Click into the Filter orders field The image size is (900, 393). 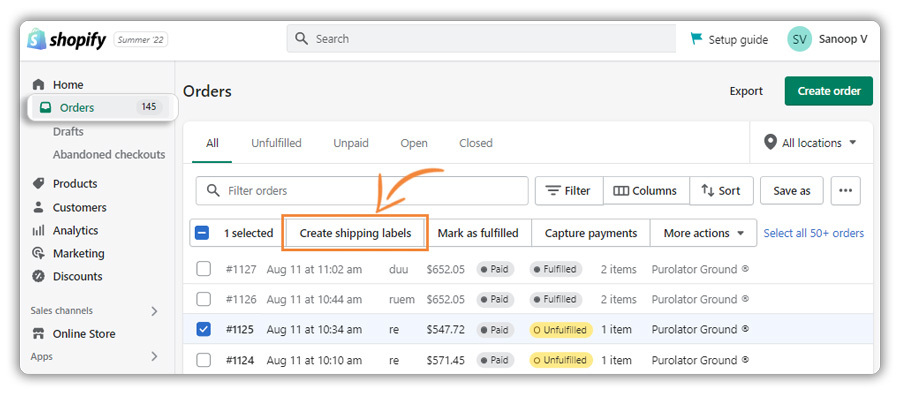(362, 190)
